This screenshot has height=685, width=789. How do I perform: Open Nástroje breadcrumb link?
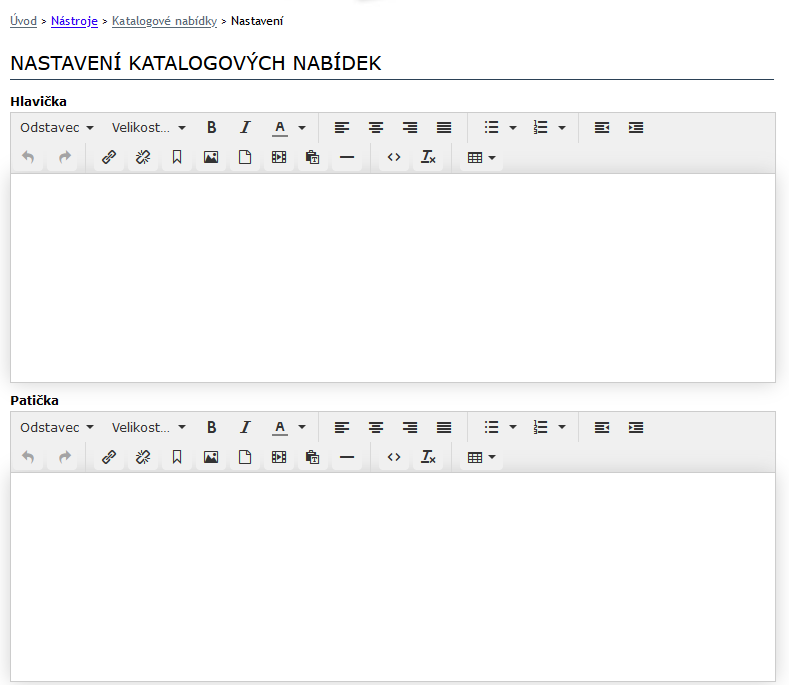coord(74,21)
